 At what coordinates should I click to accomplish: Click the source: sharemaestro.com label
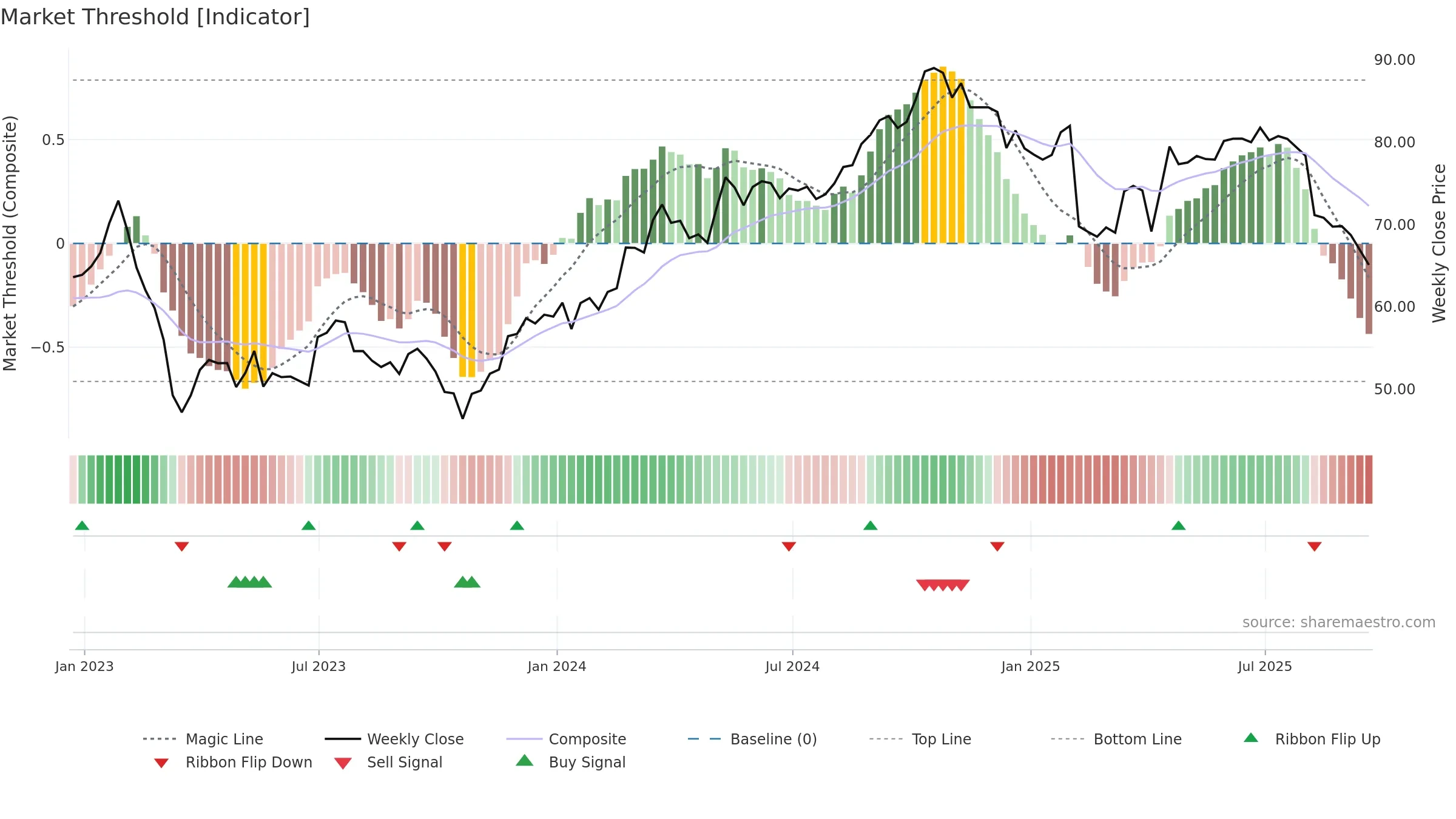coord(1339,622)
